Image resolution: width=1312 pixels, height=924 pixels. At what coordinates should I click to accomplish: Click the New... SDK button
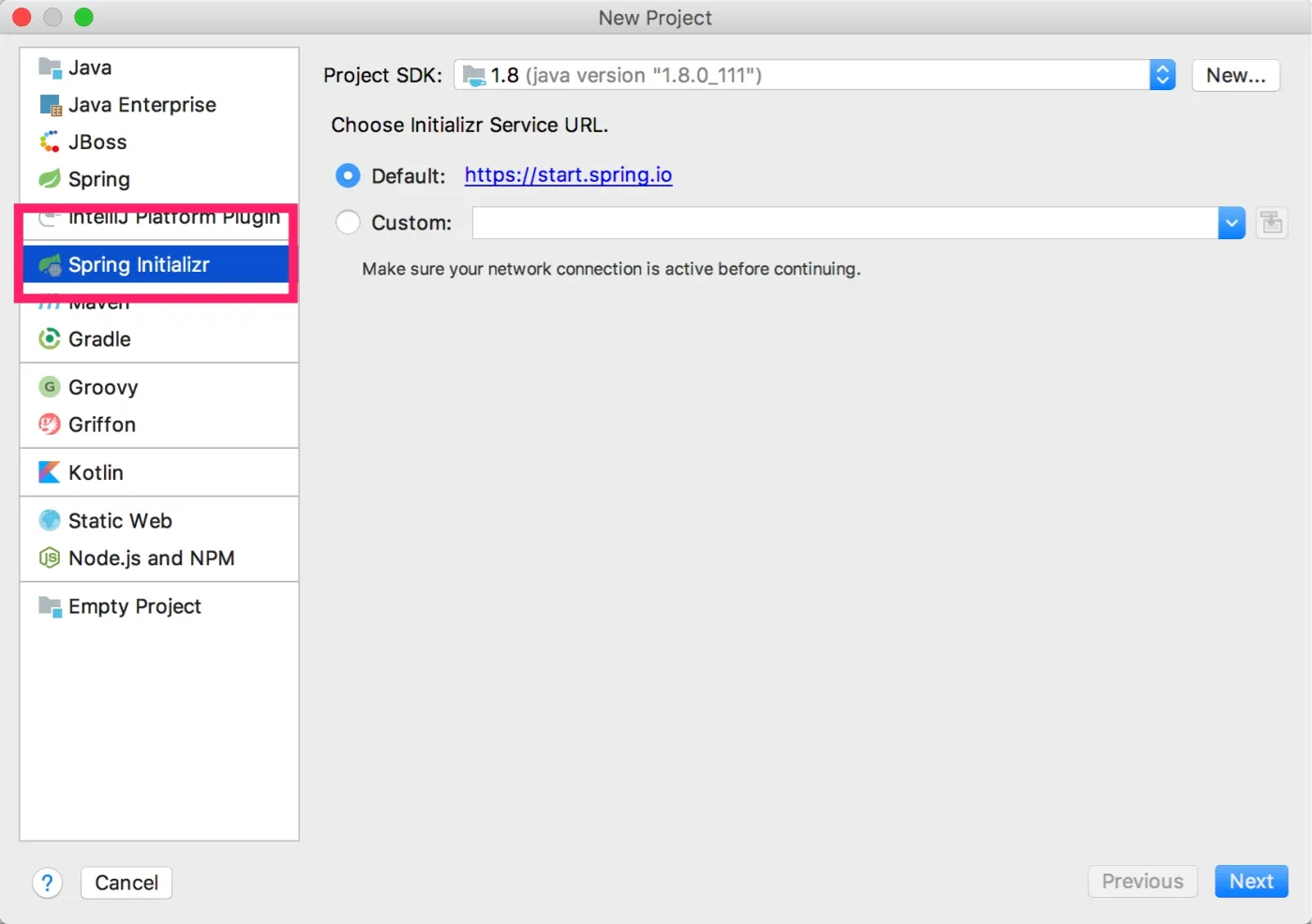1236,75
